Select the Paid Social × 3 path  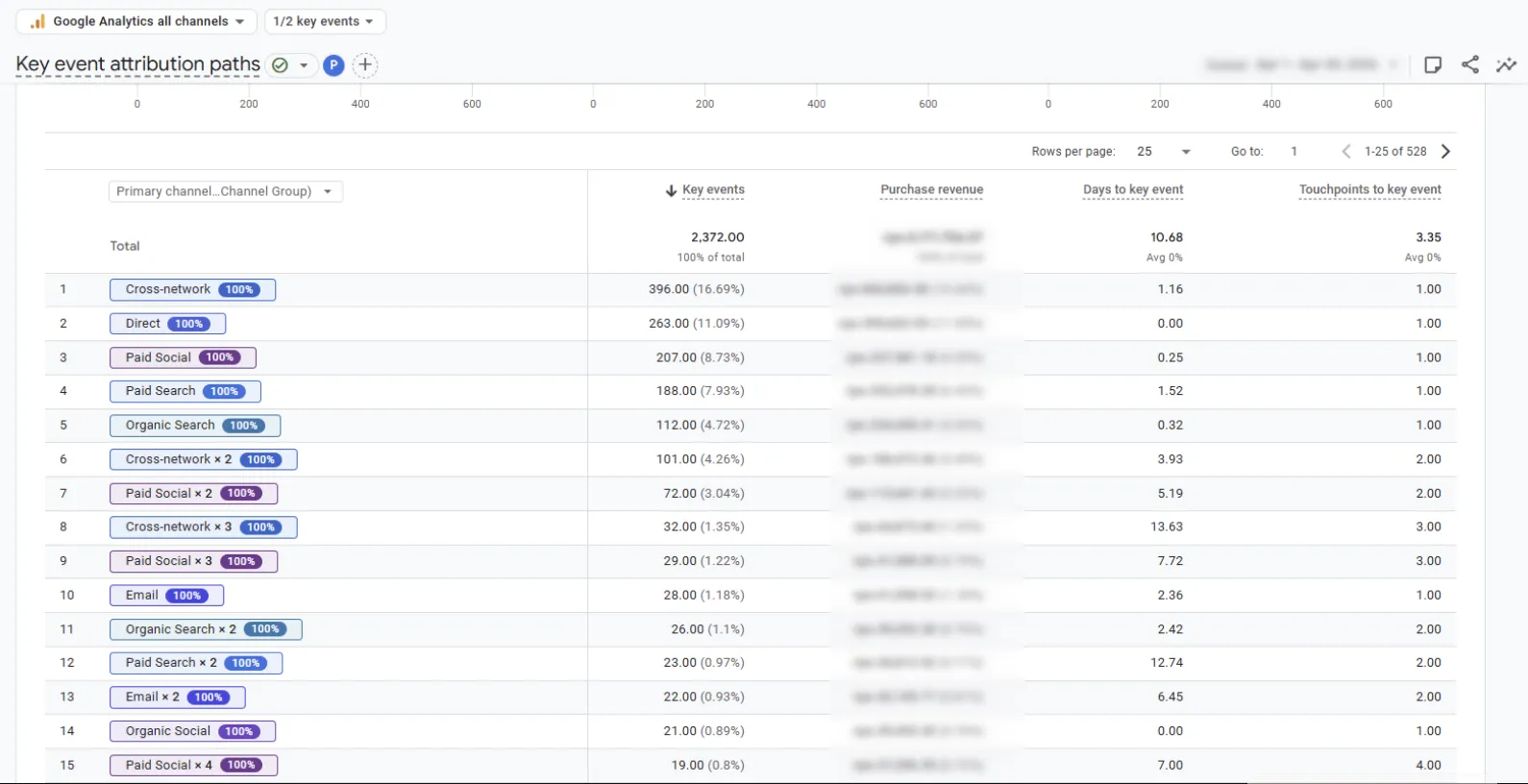click(x=193, y=561)
